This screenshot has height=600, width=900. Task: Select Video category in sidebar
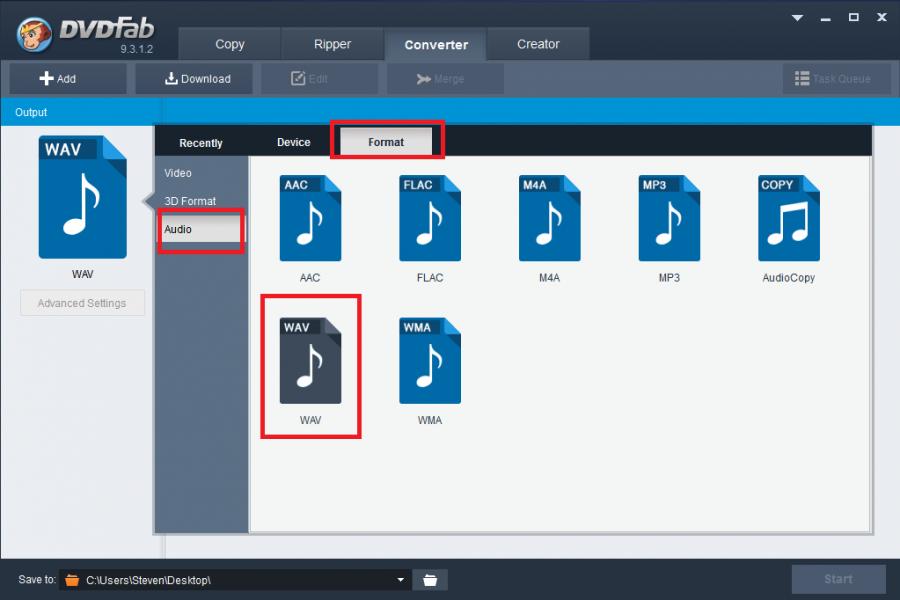[178, 173]
